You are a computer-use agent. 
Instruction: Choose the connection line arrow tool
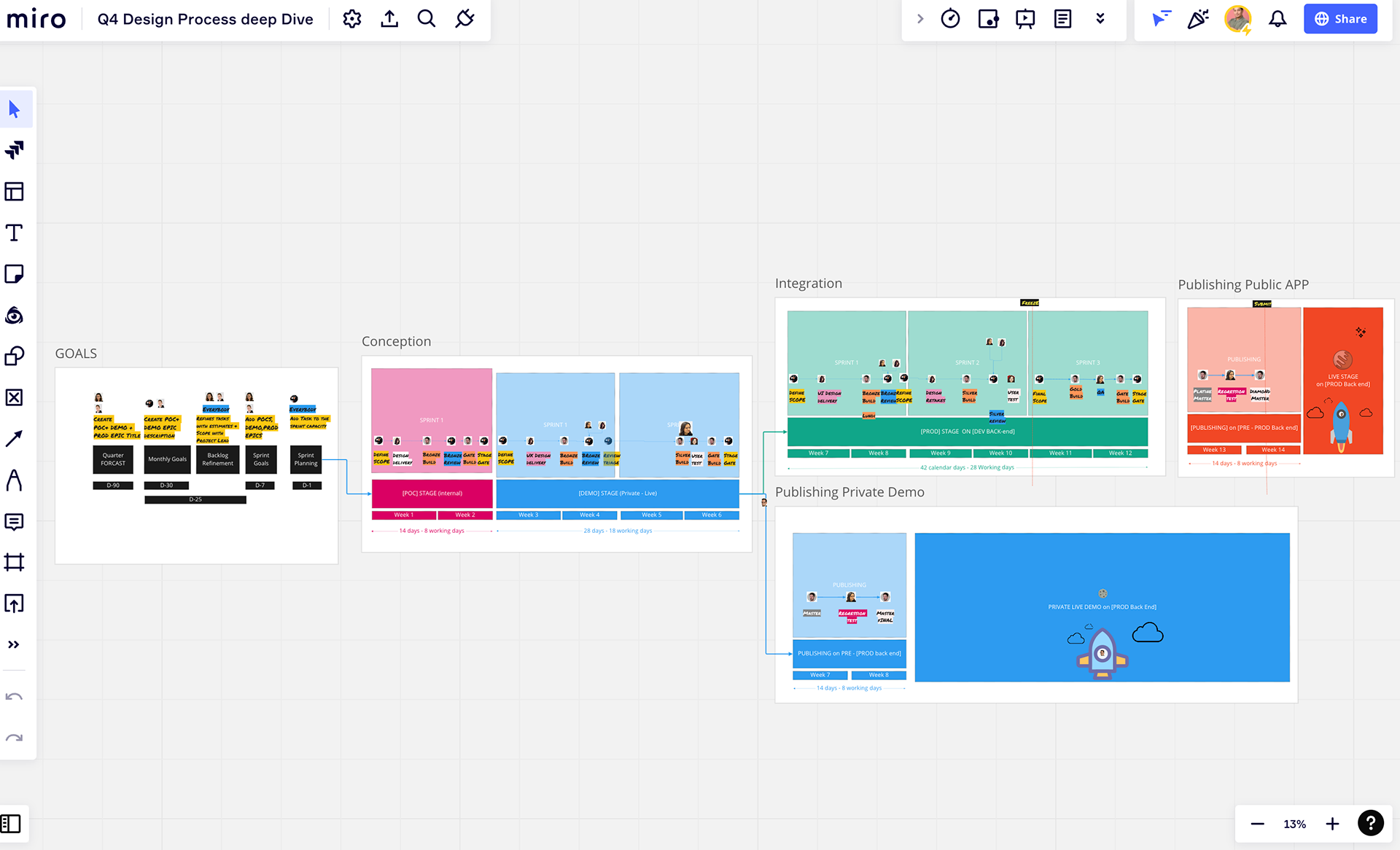click(15, 438)
